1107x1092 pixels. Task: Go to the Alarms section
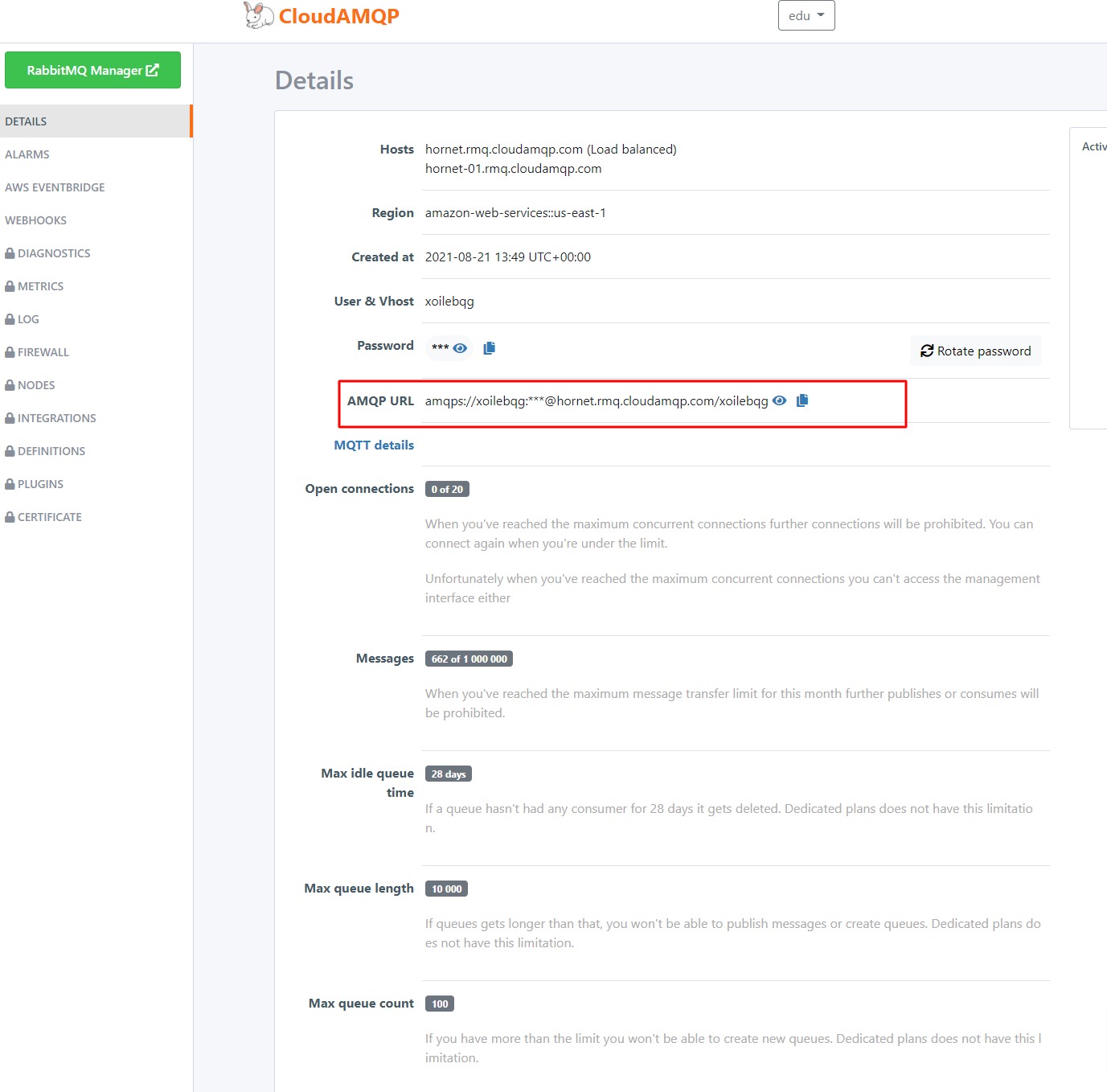tap(27, 154)
